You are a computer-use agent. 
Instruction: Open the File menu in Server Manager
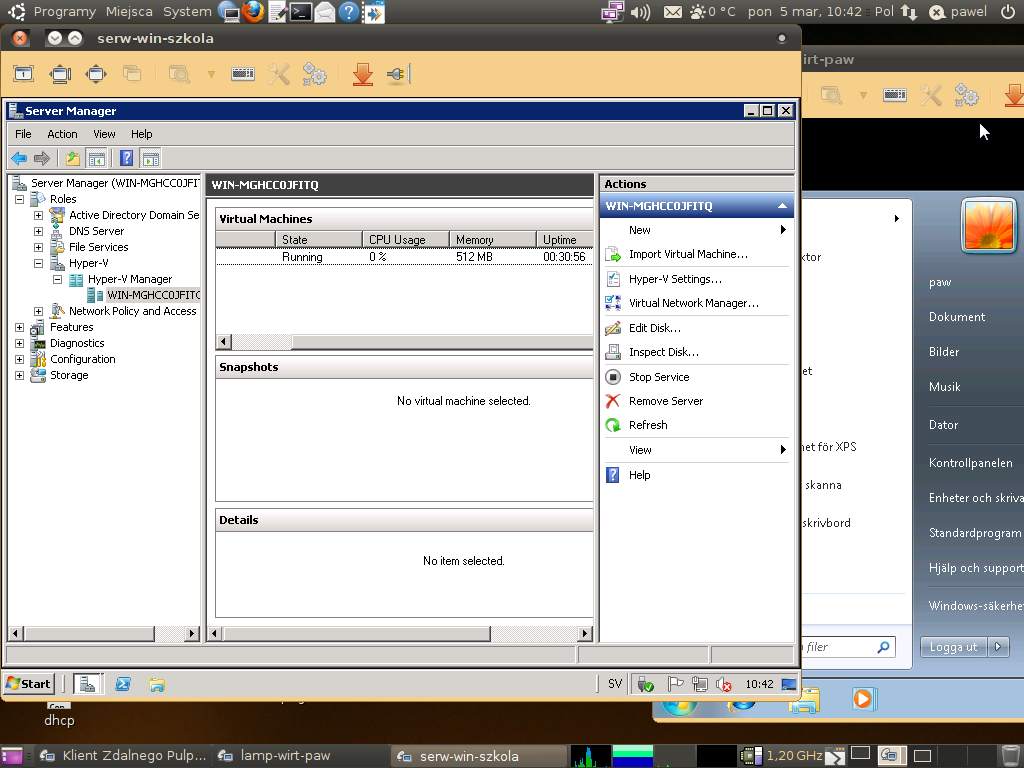(x=23, y=134)
